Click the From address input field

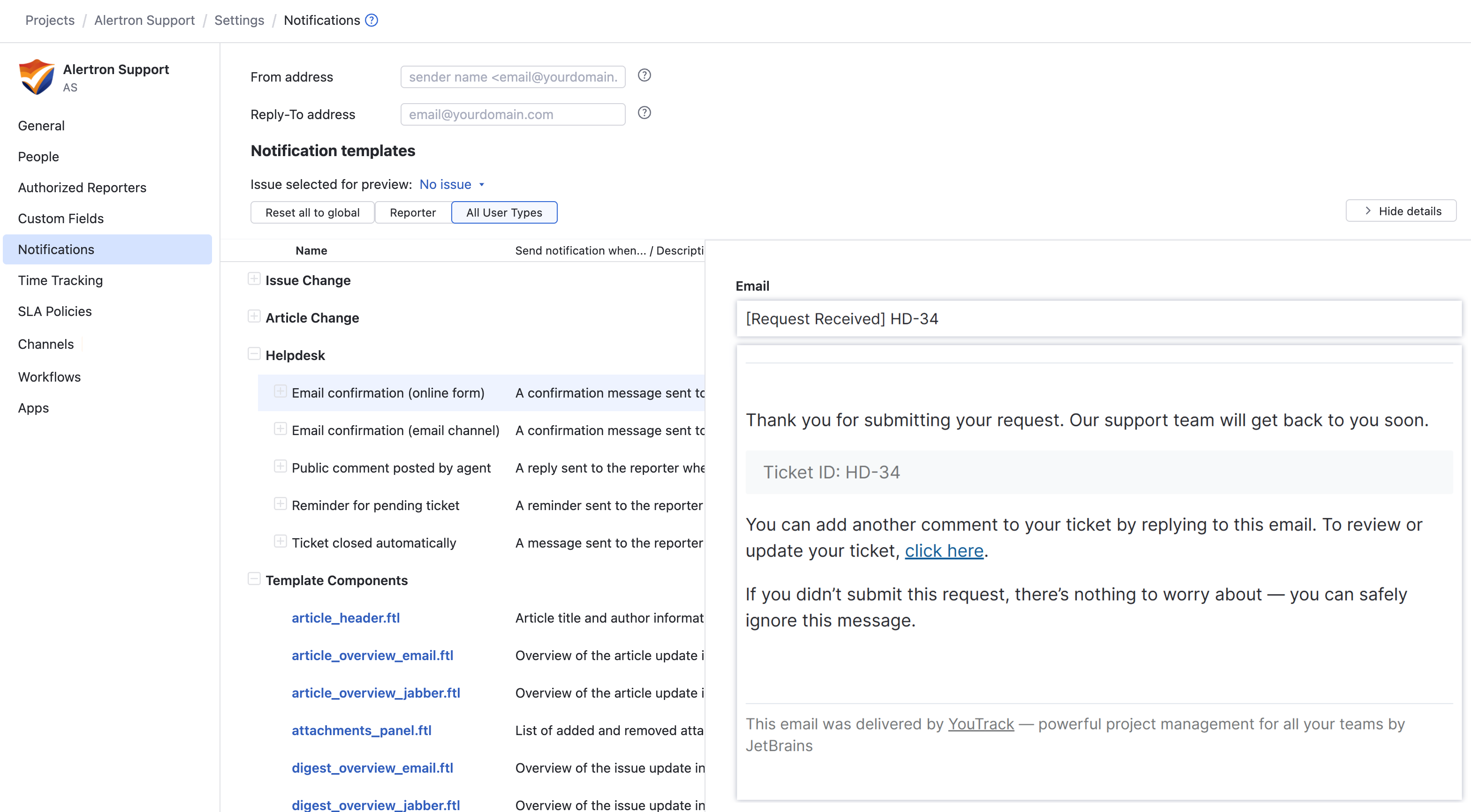pos(513,77)
